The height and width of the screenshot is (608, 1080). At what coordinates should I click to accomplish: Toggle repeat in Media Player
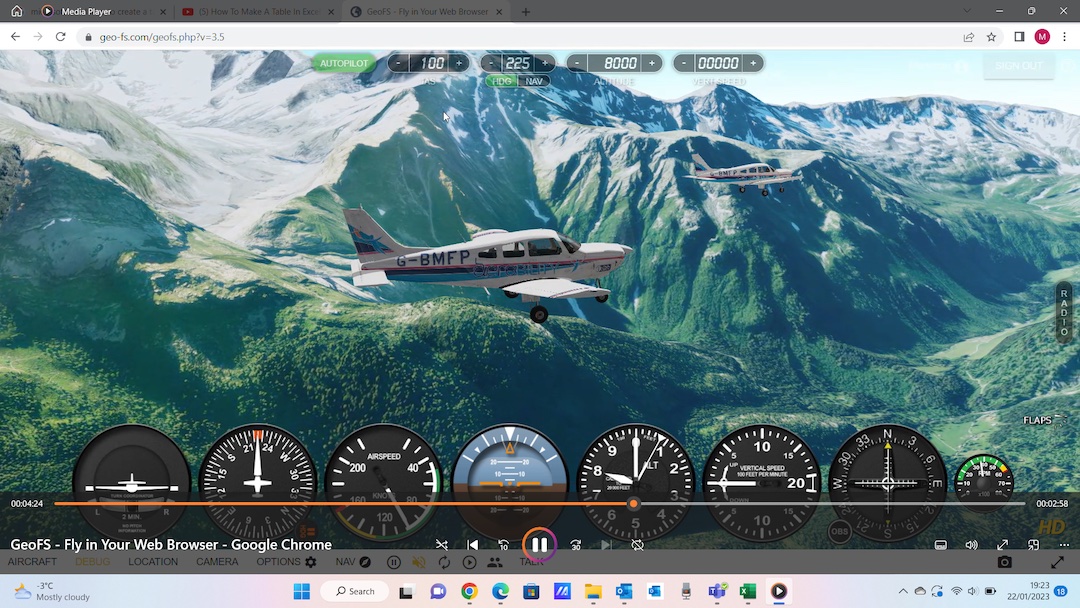638,545
